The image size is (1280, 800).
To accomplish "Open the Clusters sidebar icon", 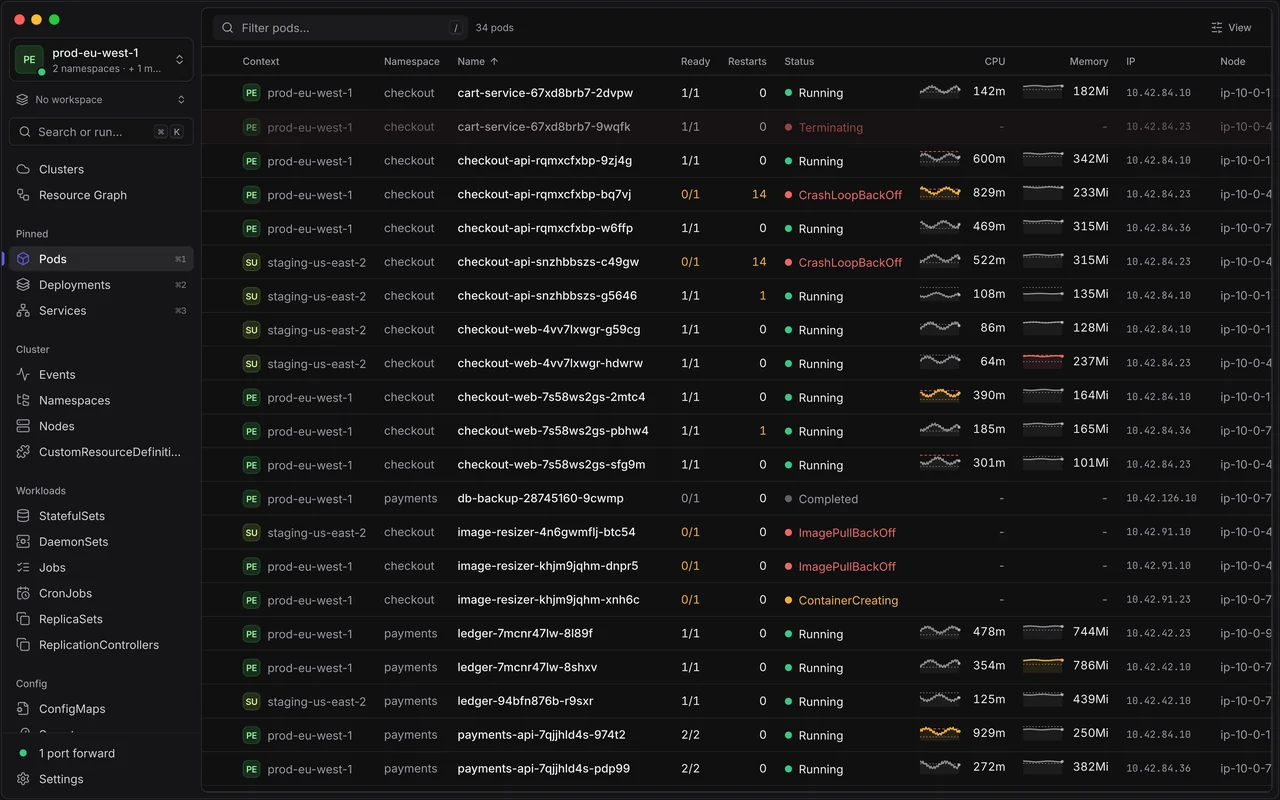I will click(x=23, y=169).
